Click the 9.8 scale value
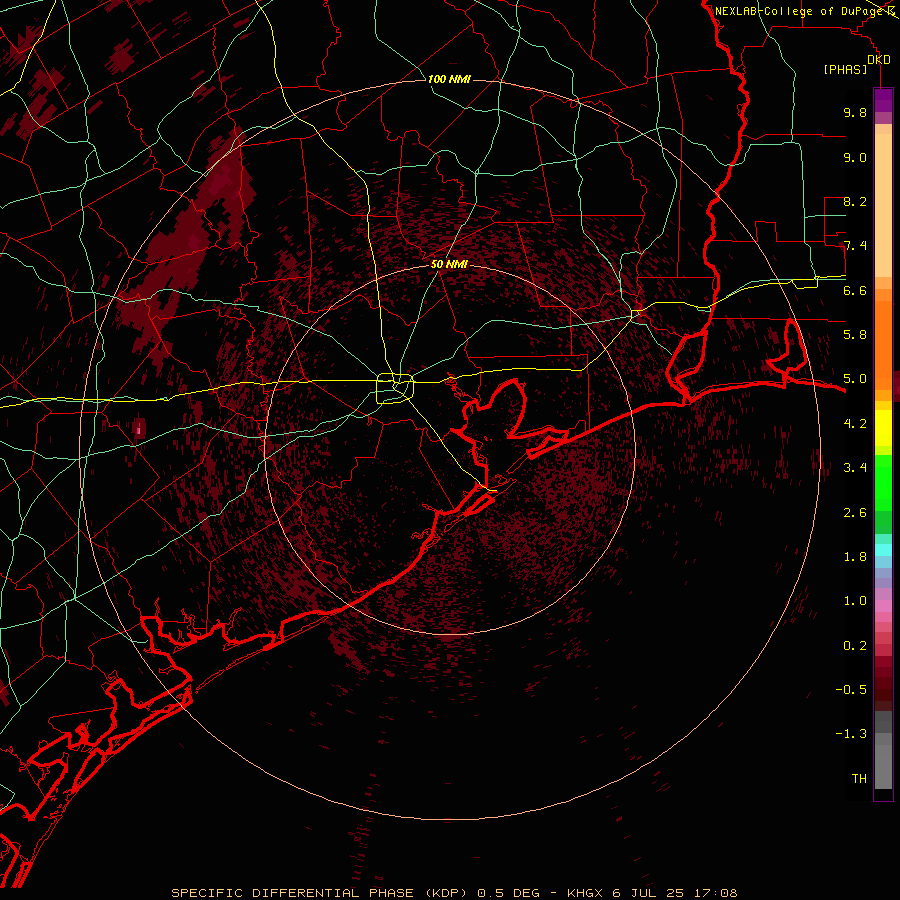900x900 pixels. coord(855,112)
